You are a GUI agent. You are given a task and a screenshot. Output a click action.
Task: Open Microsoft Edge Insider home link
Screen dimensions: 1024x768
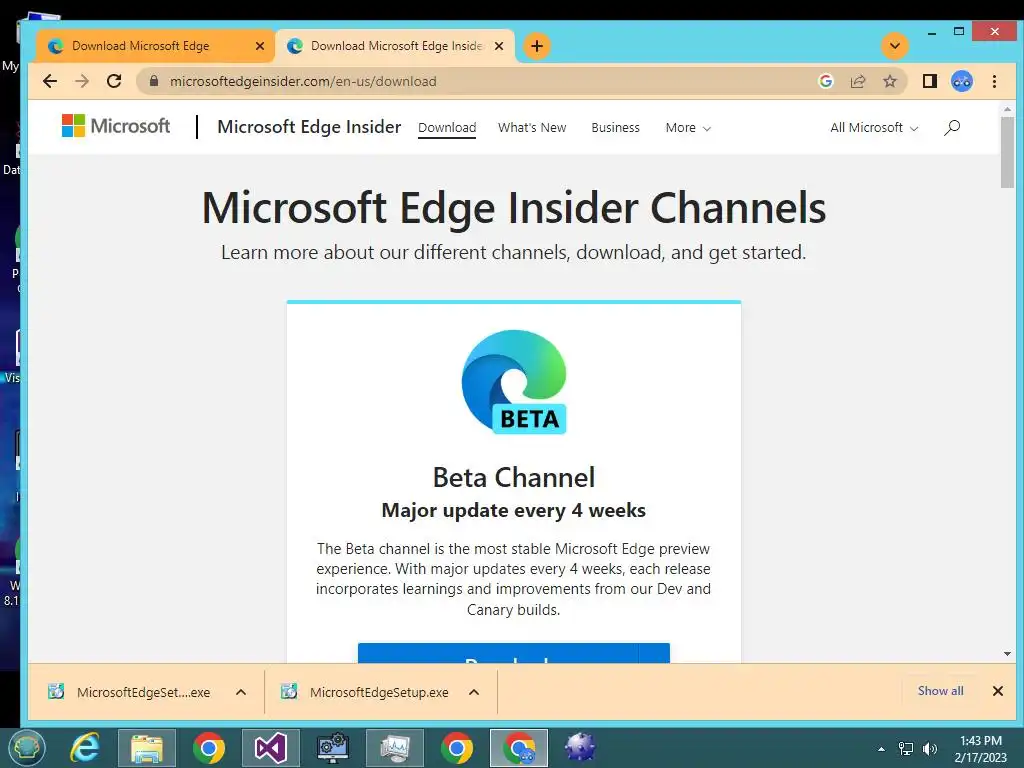coord(309,127)
